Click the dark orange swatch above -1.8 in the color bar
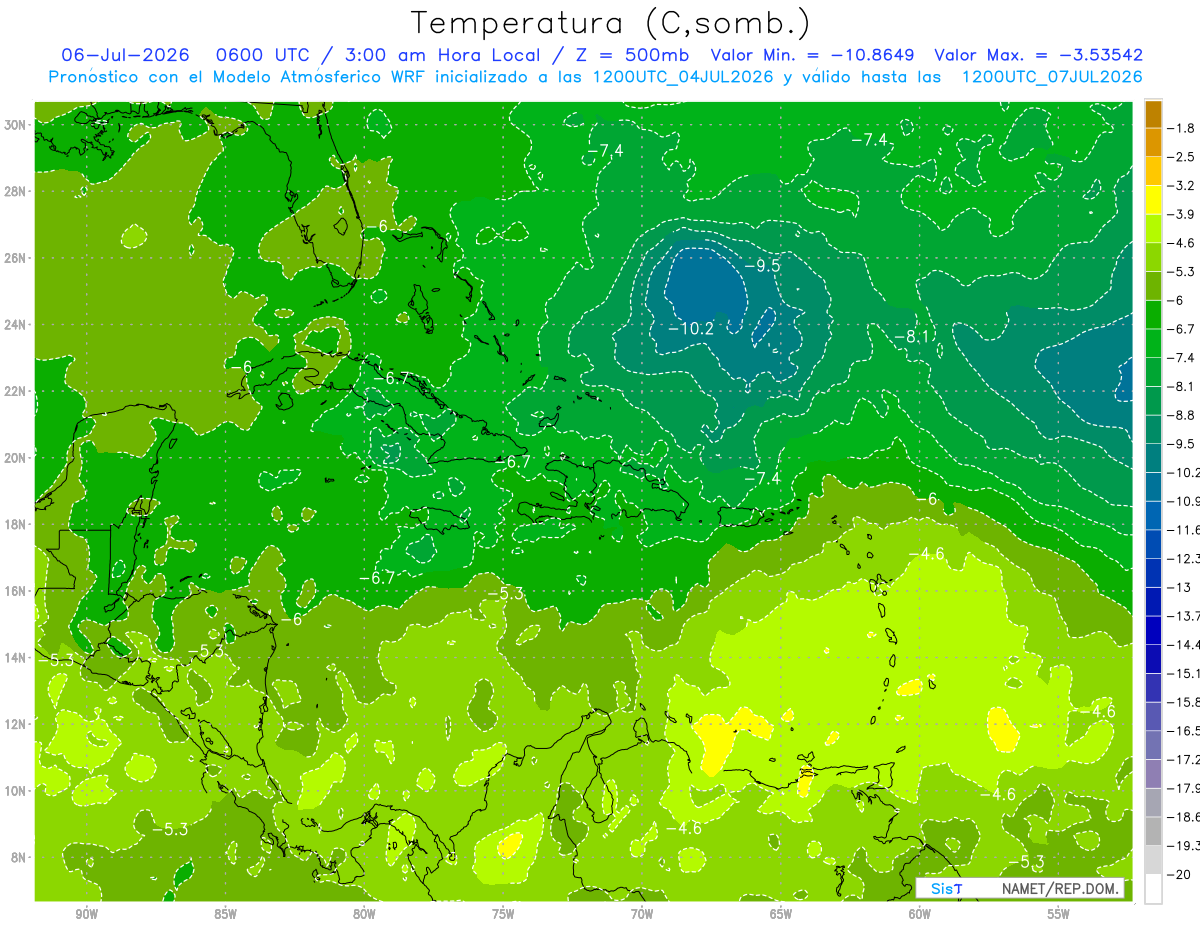 (x=1153, y=113)
